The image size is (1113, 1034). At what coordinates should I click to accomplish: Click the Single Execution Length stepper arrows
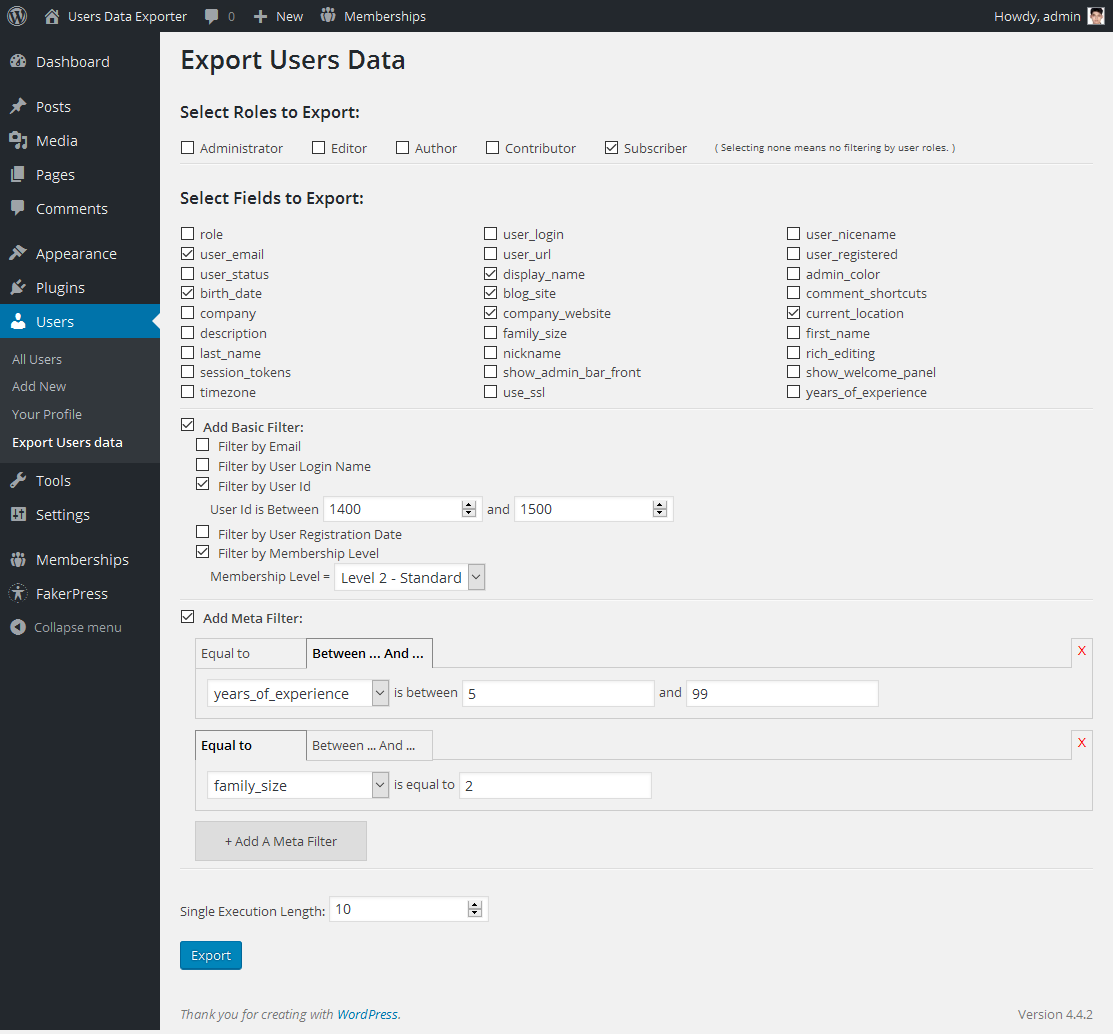click(475, 909)
